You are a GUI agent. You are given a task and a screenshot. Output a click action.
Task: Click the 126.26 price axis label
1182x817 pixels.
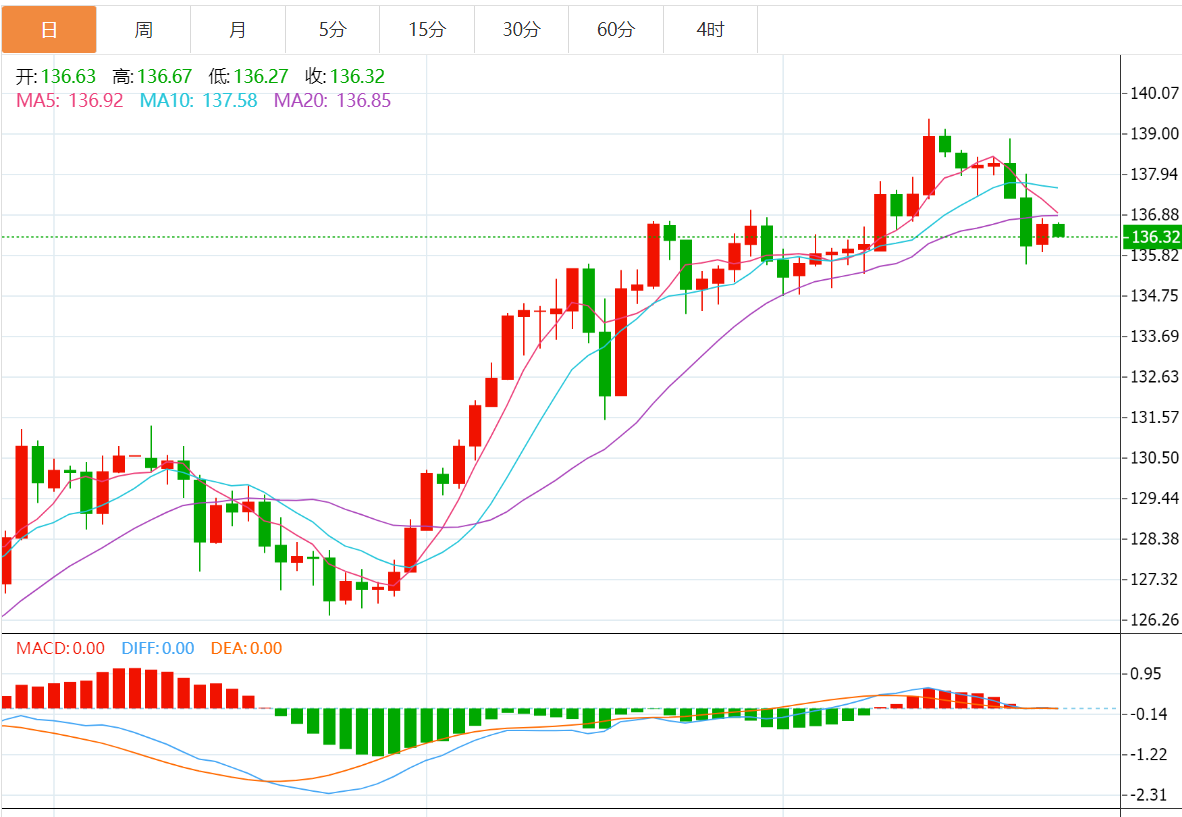pos(1154,620)
